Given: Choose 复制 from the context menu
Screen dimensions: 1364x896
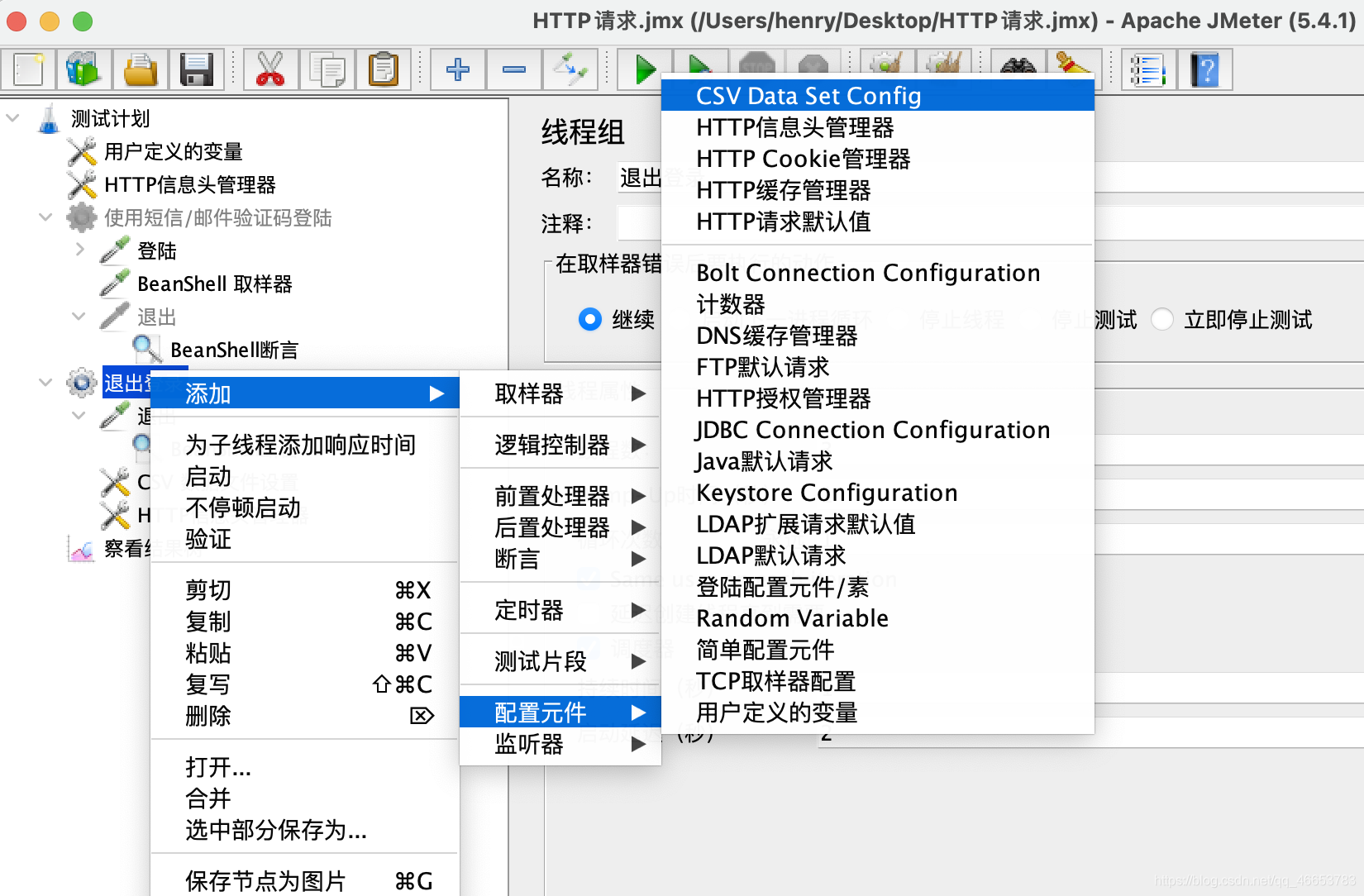Looking at the screenshot, I should [305, 622].
